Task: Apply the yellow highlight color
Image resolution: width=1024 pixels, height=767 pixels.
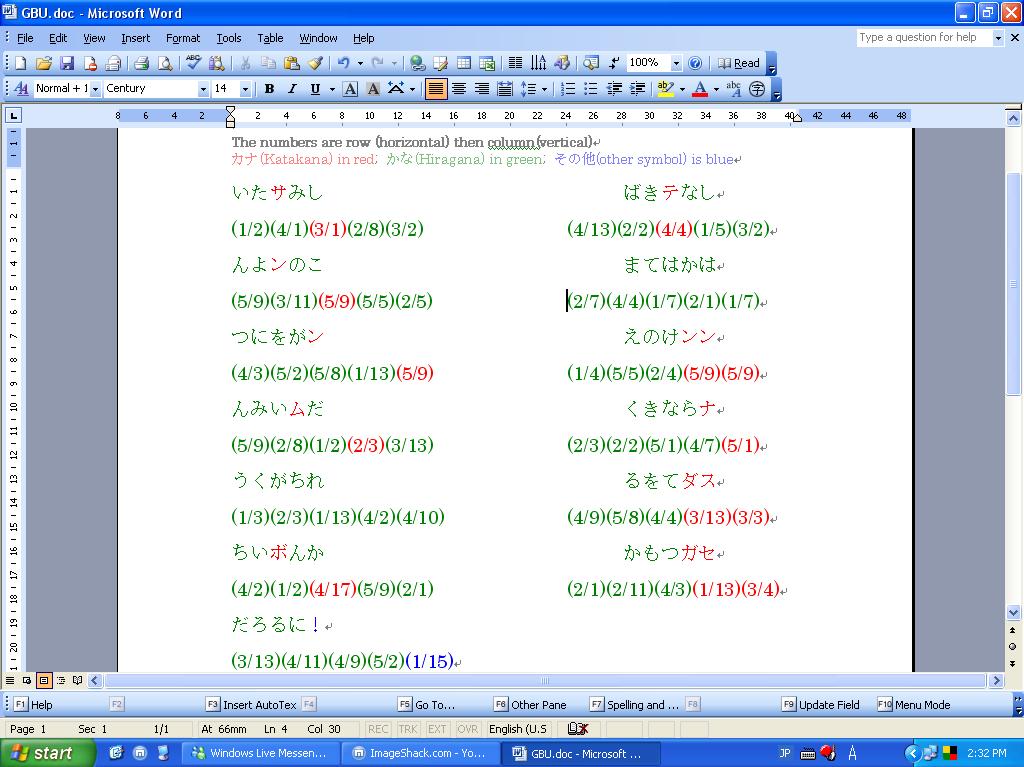Action: [x=665, y=89]
